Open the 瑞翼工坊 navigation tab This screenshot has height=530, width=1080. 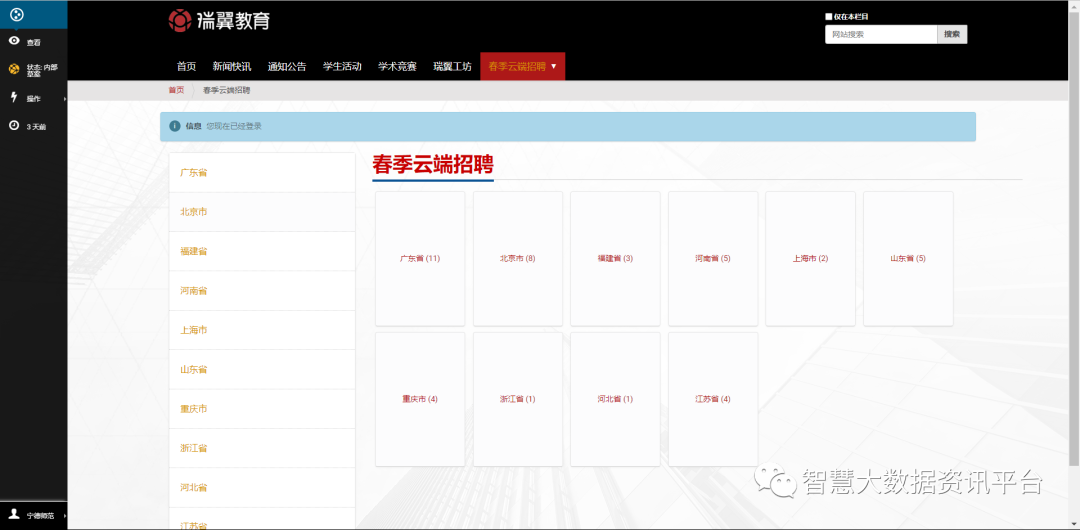453,67
